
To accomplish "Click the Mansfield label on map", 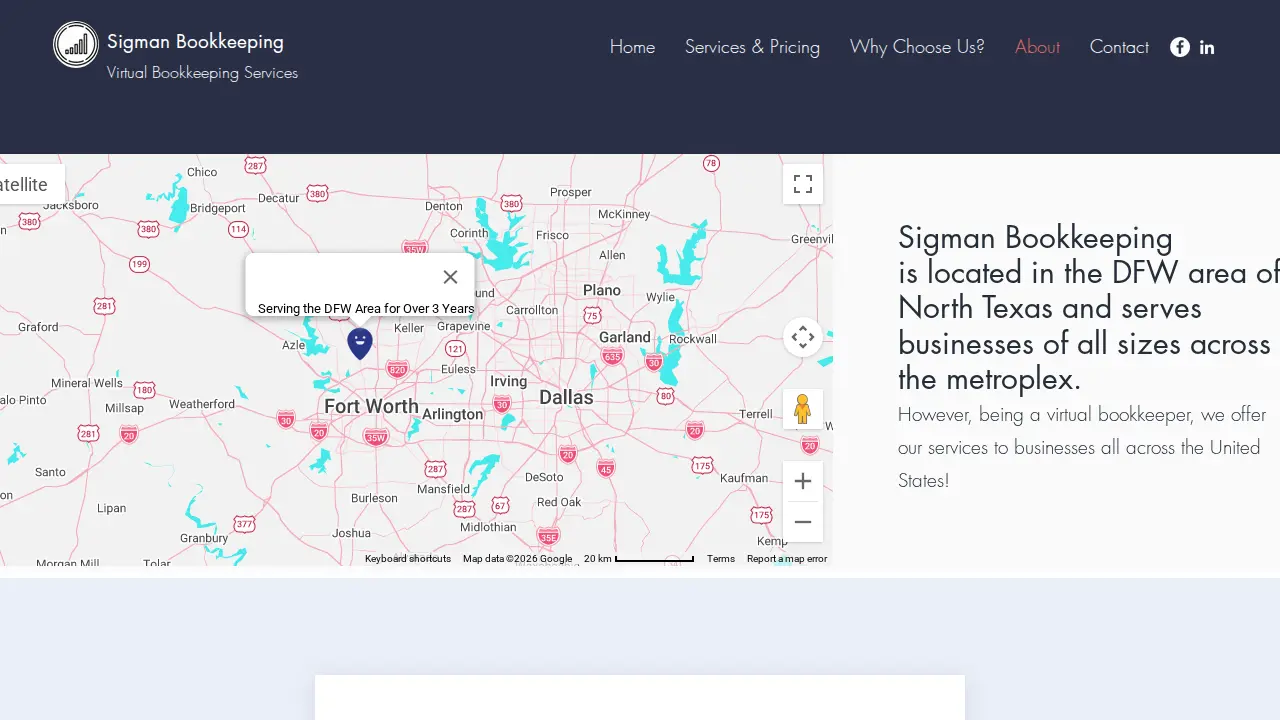I will (x=444, y=489).
